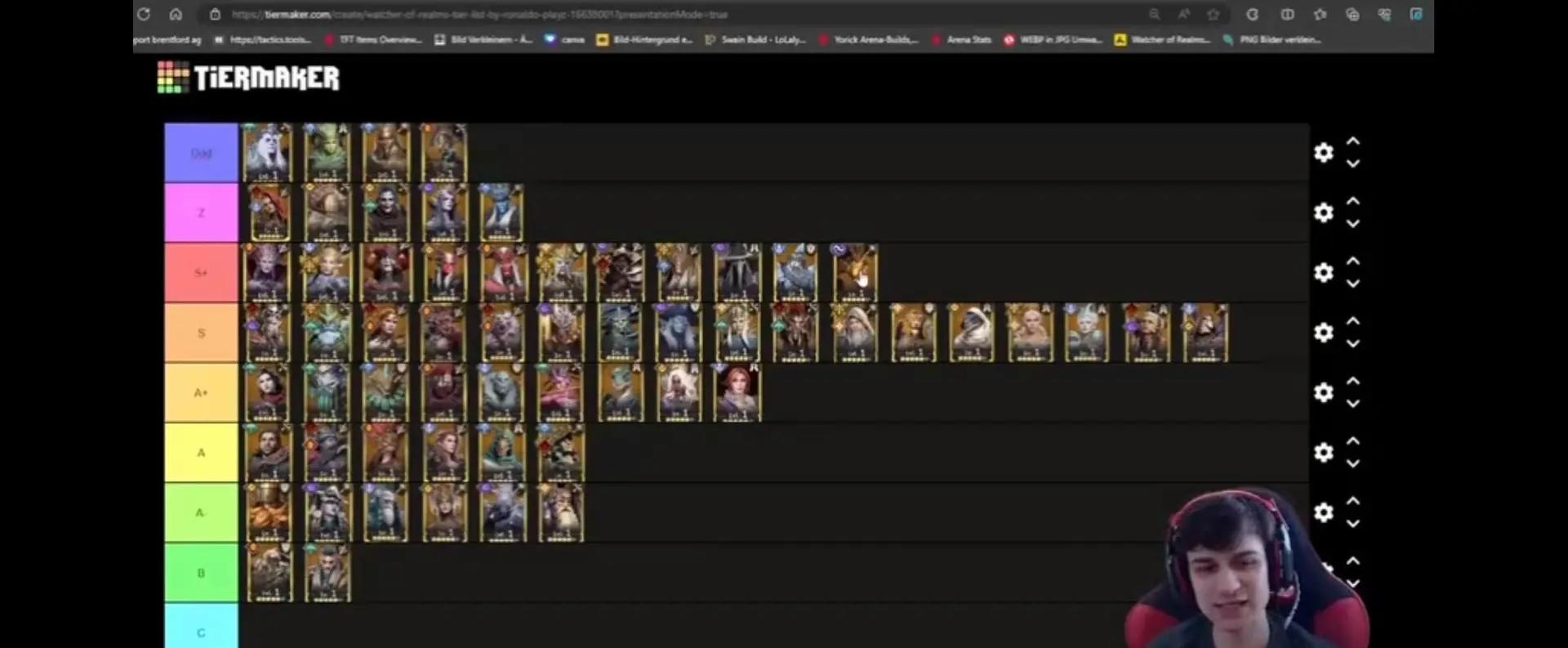Open browser collections icon
The image size is (1568, 648).
1352,14
